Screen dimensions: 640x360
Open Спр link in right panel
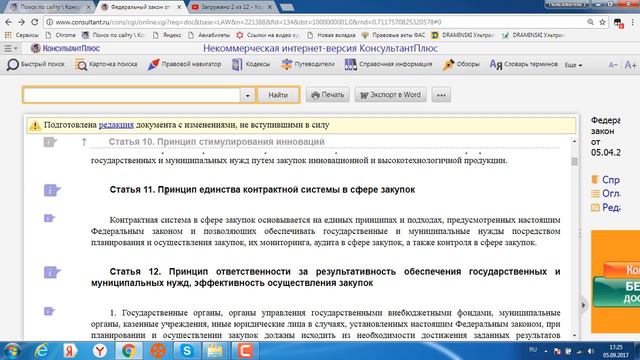(x=606, y=180)
